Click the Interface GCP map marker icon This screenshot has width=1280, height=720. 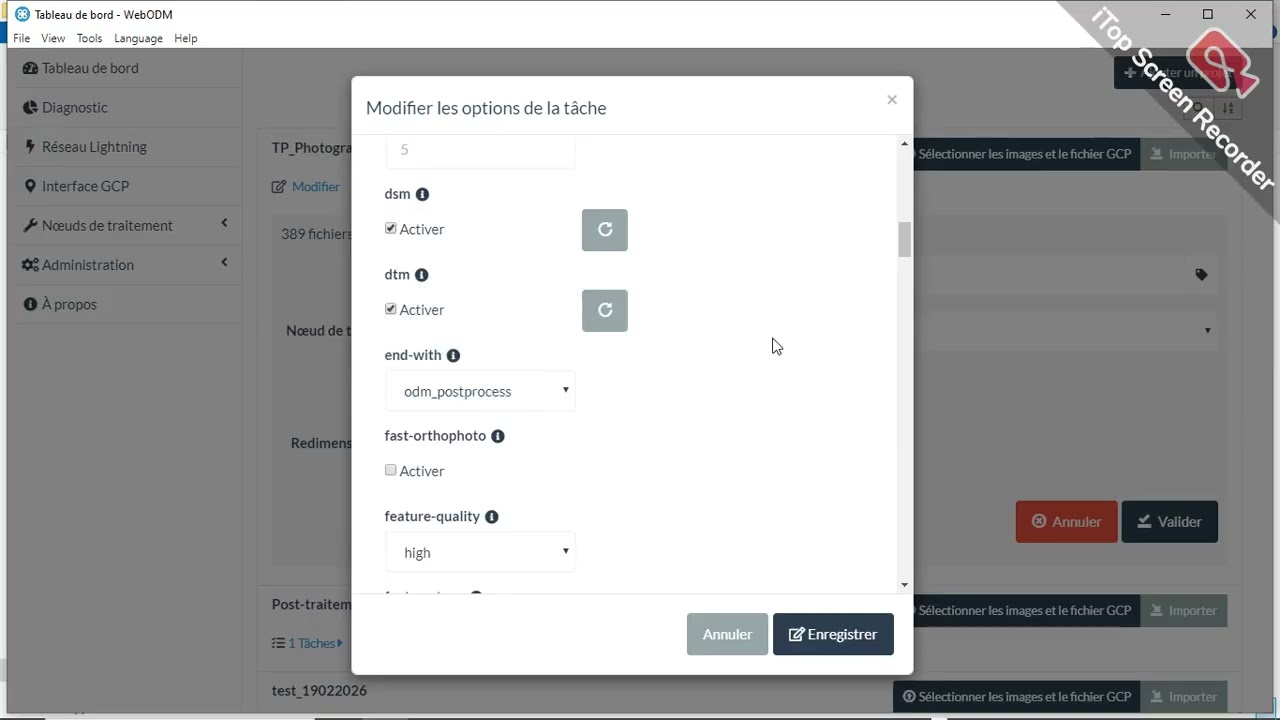(31, 186)
